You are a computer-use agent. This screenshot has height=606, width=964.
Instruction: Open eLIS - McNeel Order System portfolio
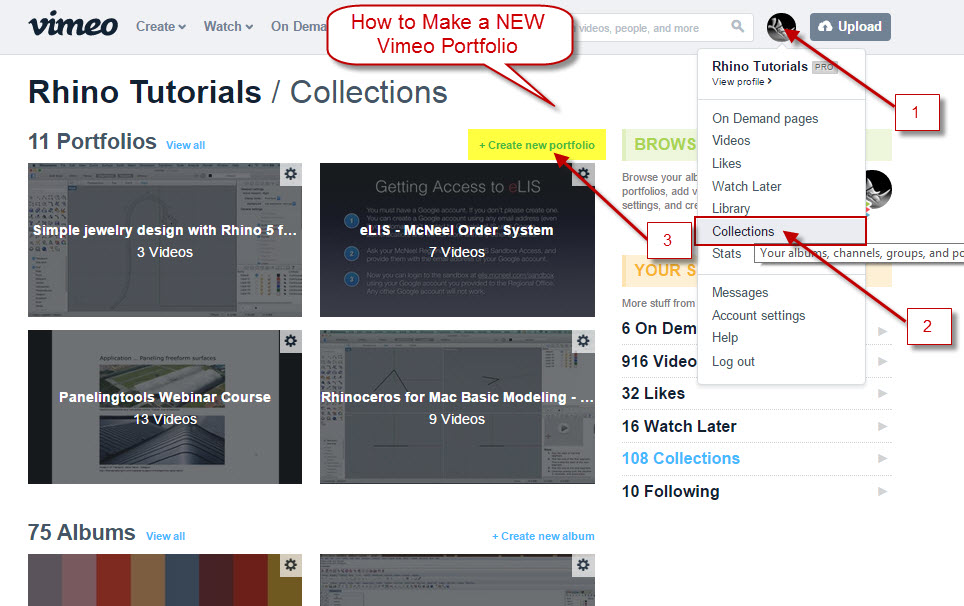(x=457, y=240)
